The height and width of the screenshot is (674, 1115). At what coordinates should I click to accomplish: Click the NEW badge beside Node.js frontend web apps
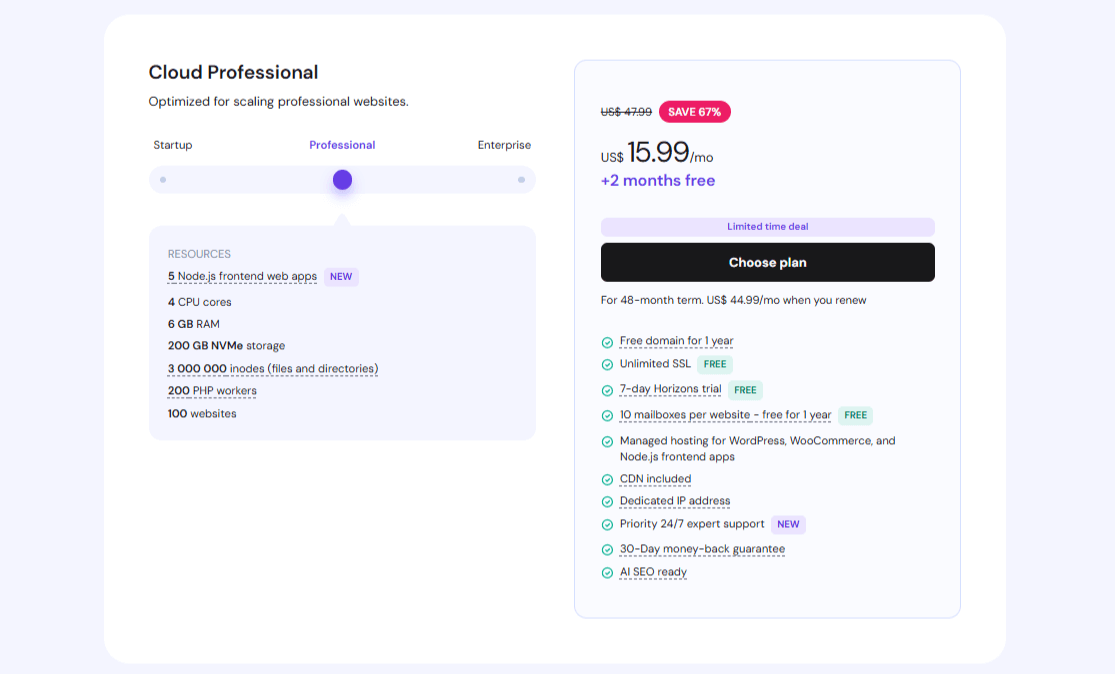point(341,276)
